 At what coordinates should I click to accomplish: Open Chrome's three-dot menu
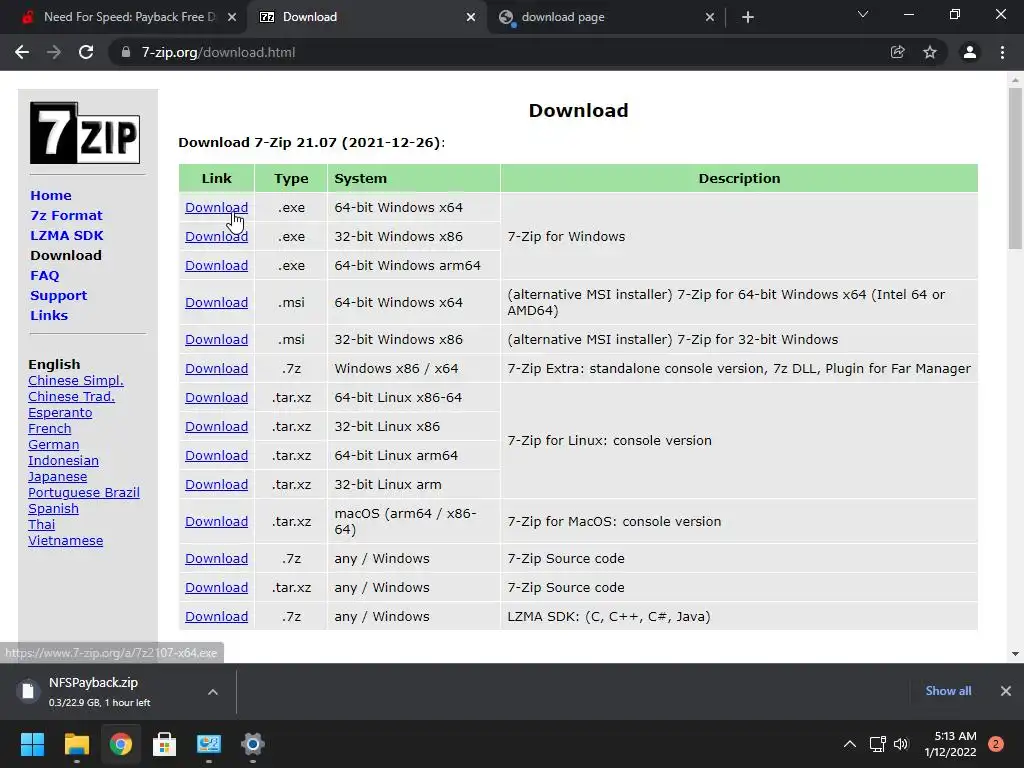pyautogui.click(x=1002, y=52)
